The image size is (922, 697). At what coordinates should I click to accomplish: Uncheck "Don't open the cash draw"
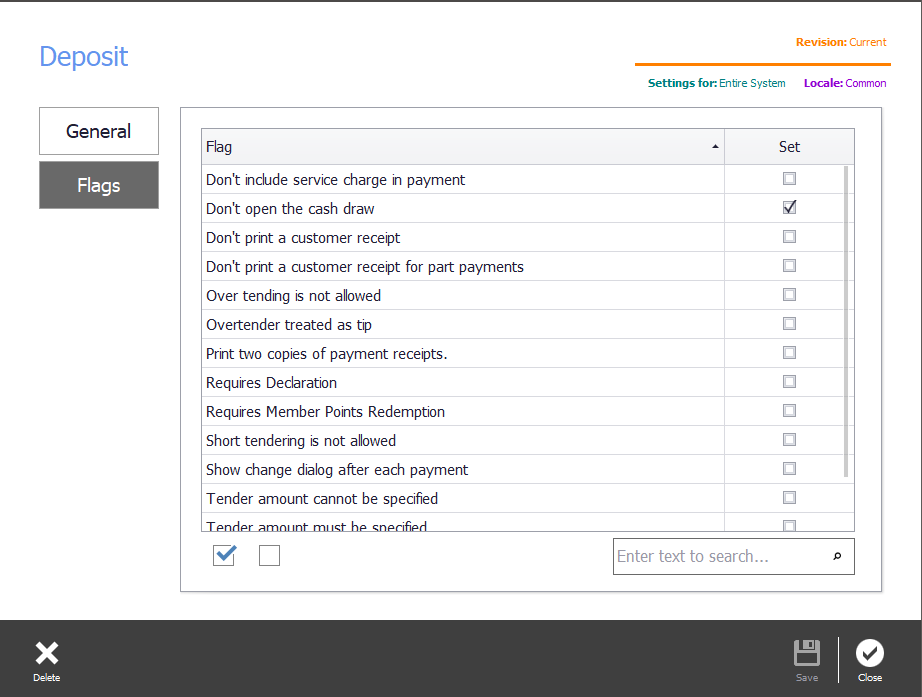point(789,208)
